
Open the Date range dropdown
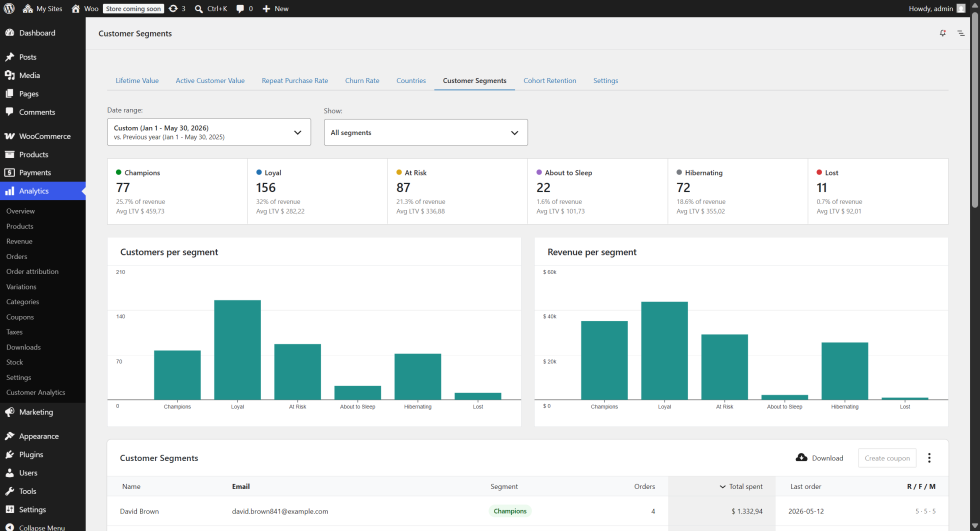coord(209,132)
